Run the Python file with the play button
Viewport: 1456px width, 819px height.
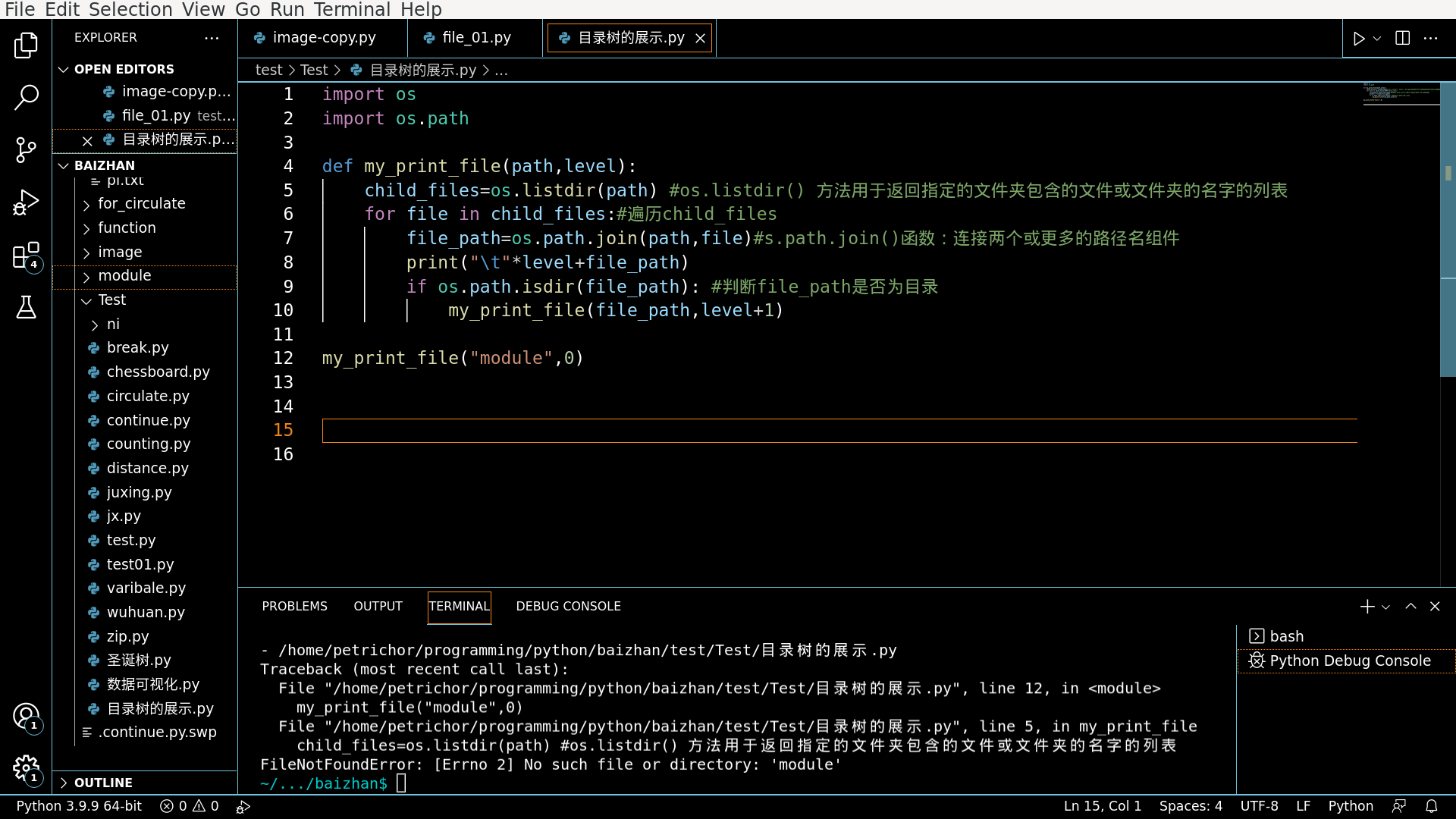[x=1359, y=38]
